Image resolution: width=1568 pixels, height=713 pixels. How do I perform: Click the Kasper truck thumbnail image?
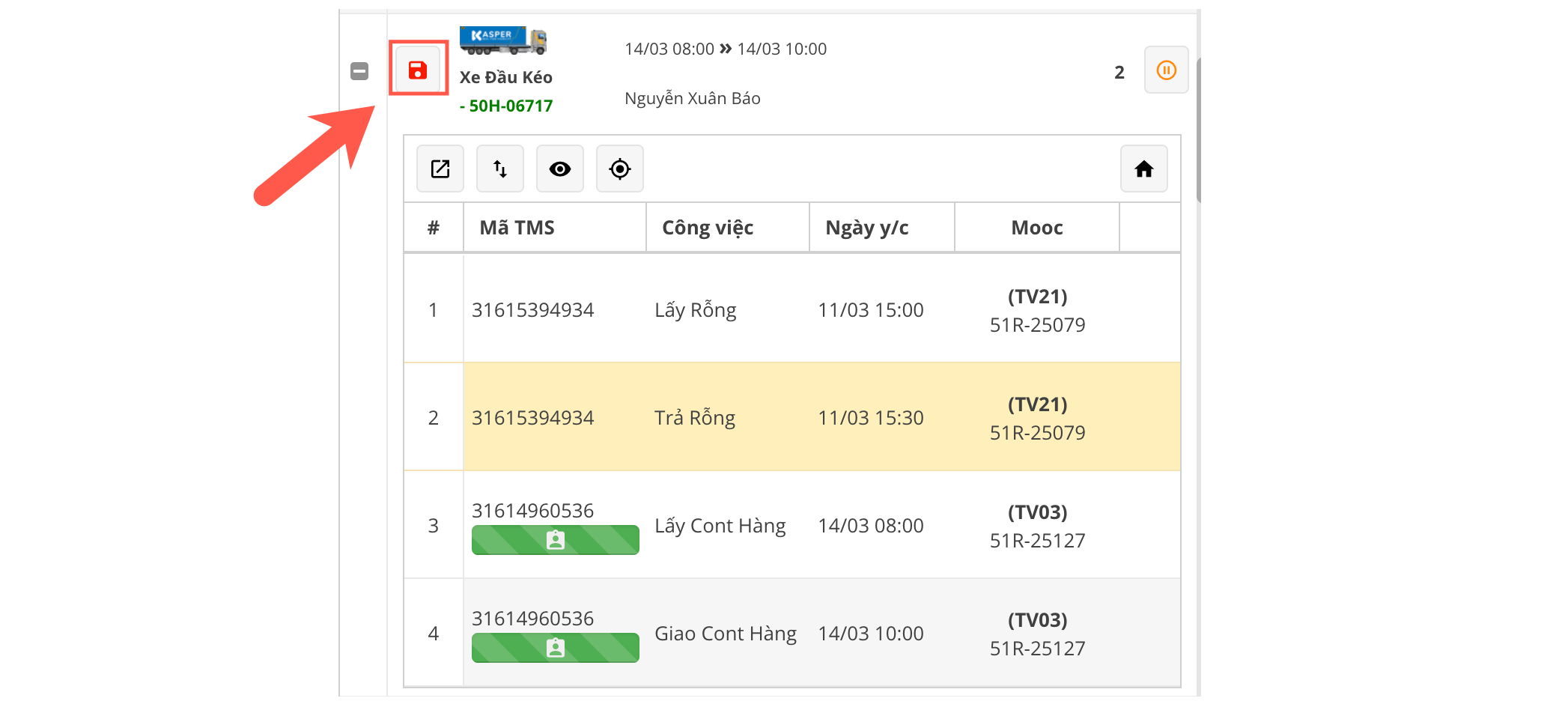click(503, 40)
